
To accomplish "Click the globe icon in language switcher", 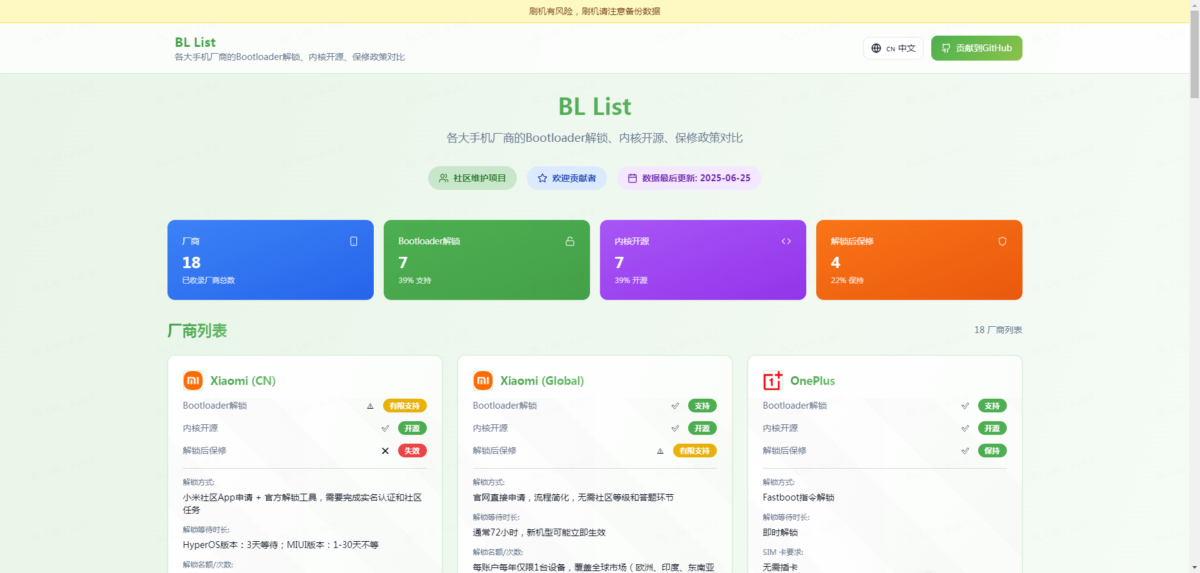I will (876, 48).
